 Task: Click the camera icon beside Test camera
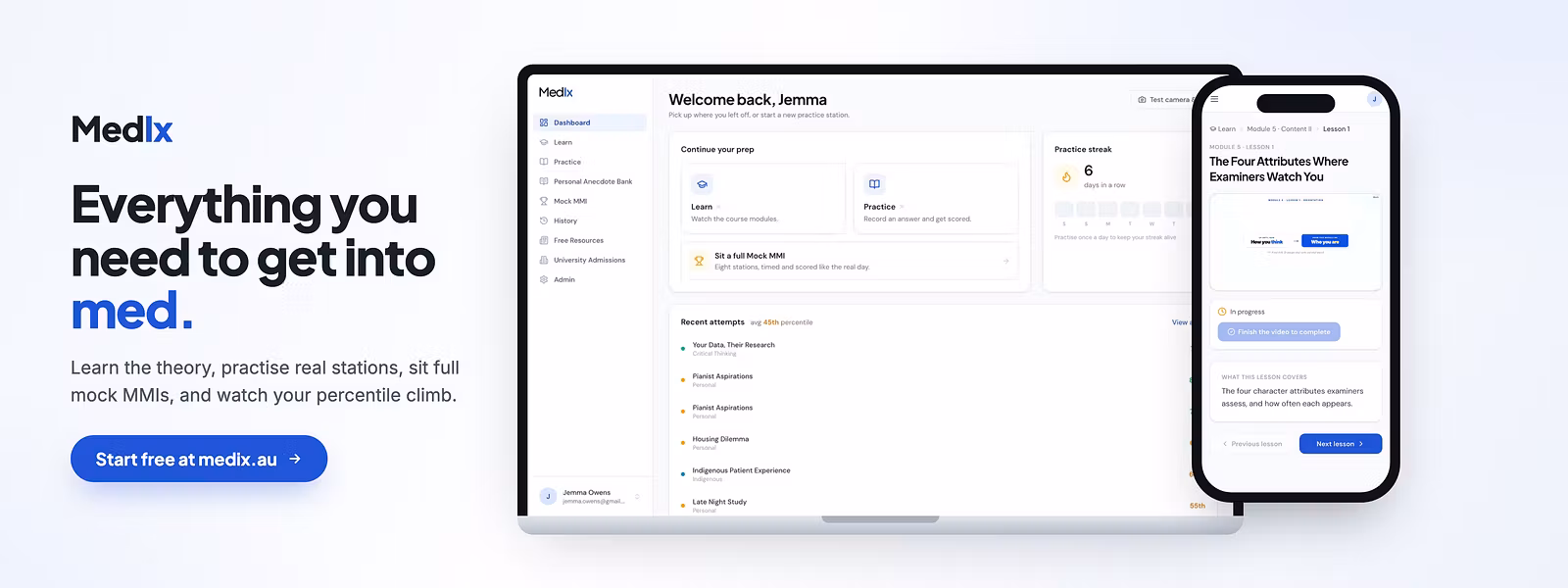1142,100
